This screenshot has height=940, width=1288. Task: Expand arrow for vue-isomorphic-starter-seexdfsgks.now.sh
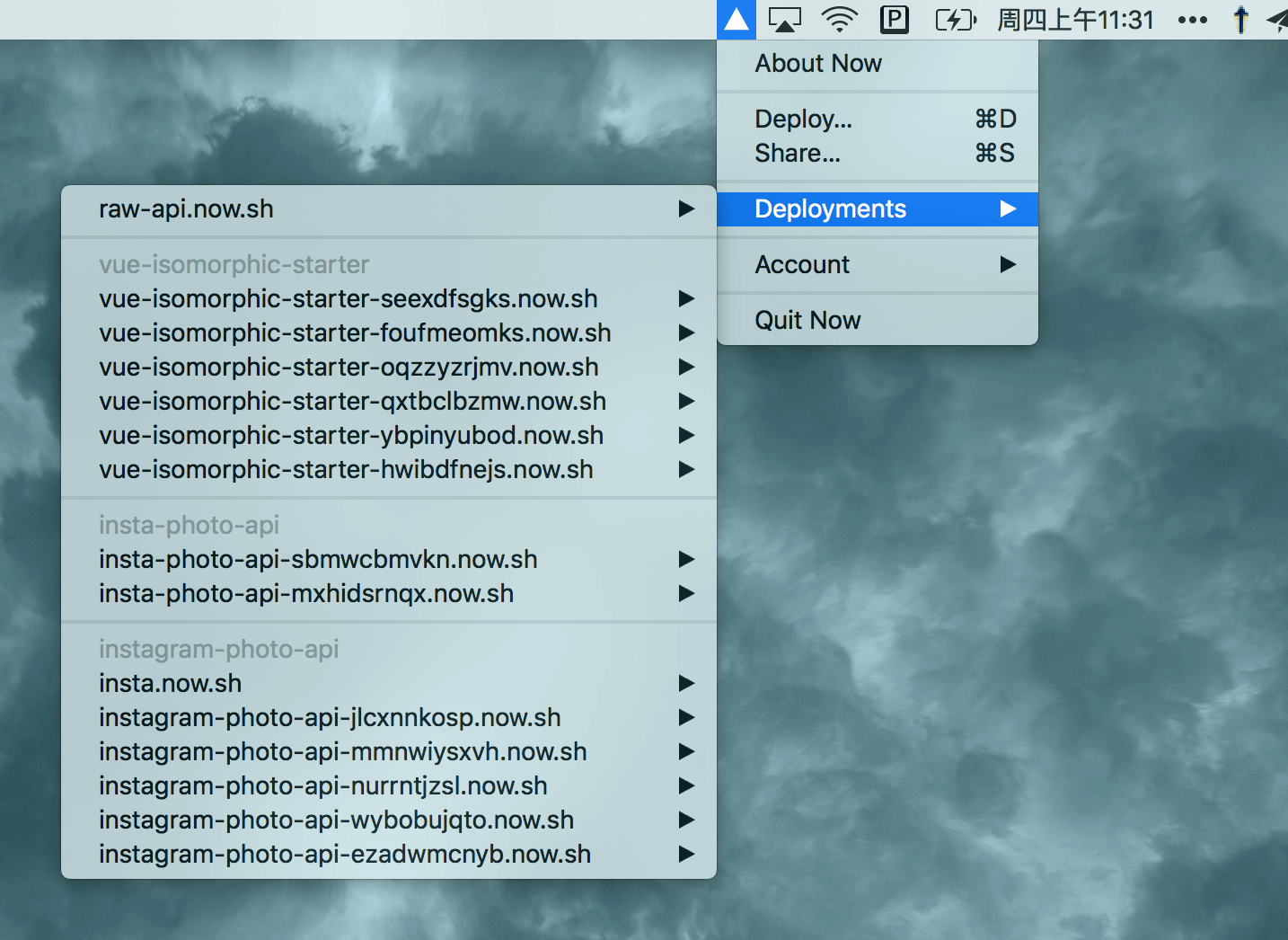(x=686, y=299)
